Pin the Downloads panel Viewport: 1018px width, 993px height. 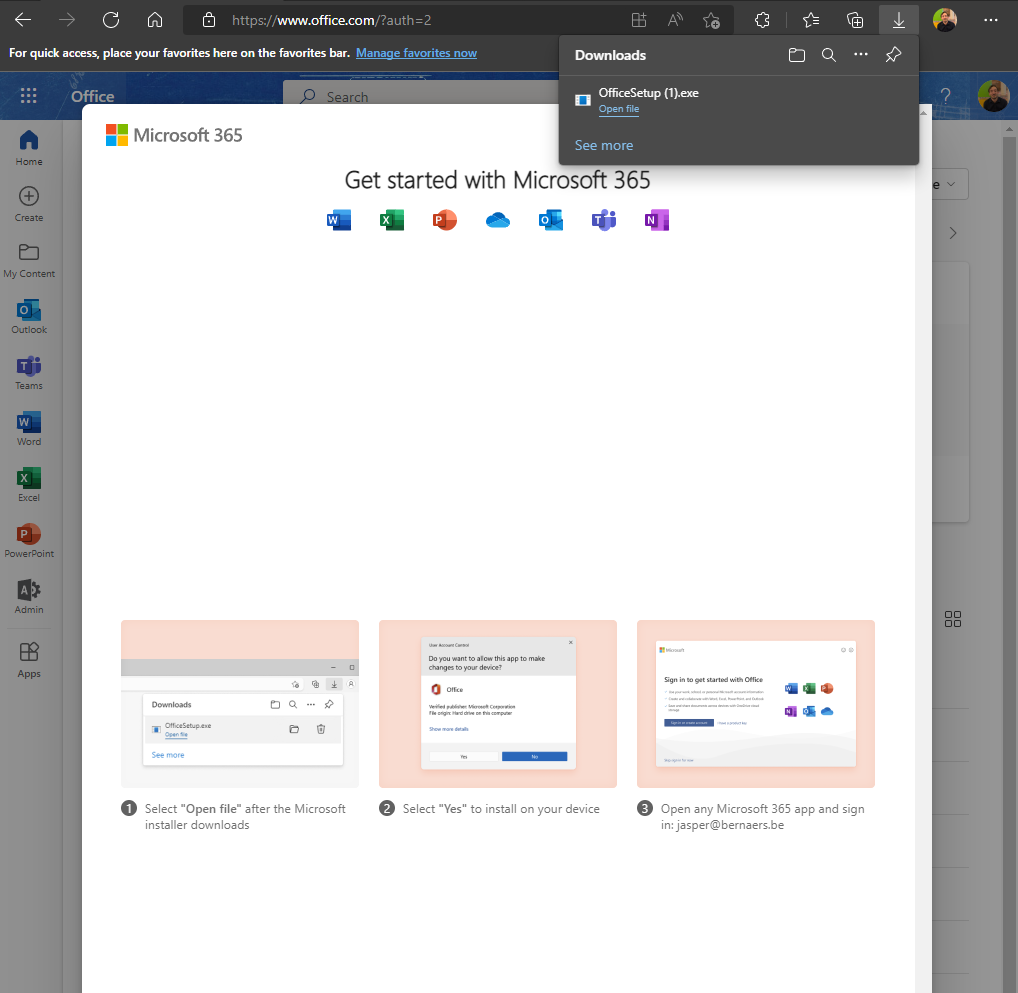point(893,55)
